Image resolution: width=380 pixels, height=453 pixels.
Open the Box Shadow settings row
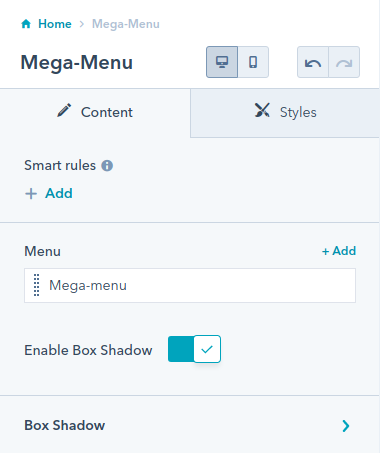pos(190,425)
